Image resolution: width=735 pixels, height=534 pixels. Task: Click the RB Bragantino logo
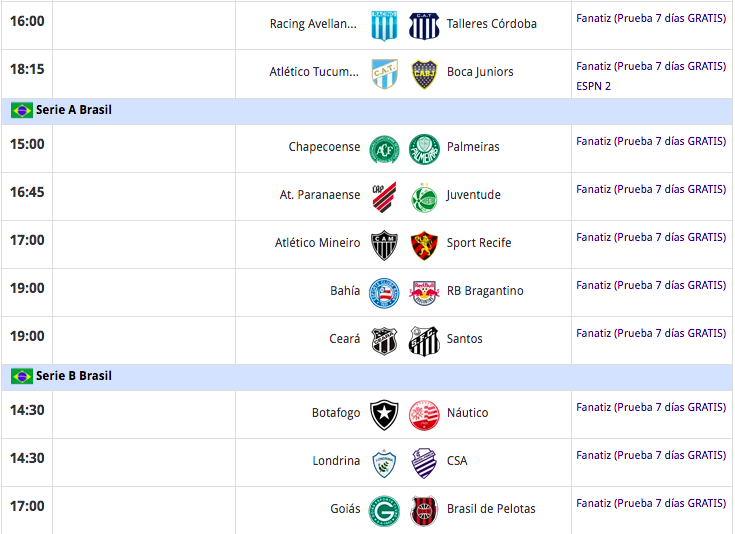pos(424,292)
